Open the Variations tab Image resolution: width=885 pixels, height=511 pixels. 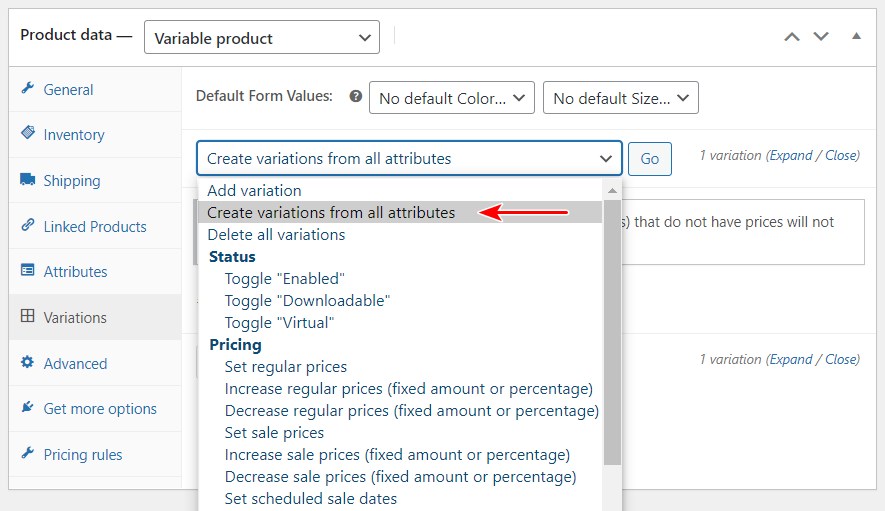point(95,317)
